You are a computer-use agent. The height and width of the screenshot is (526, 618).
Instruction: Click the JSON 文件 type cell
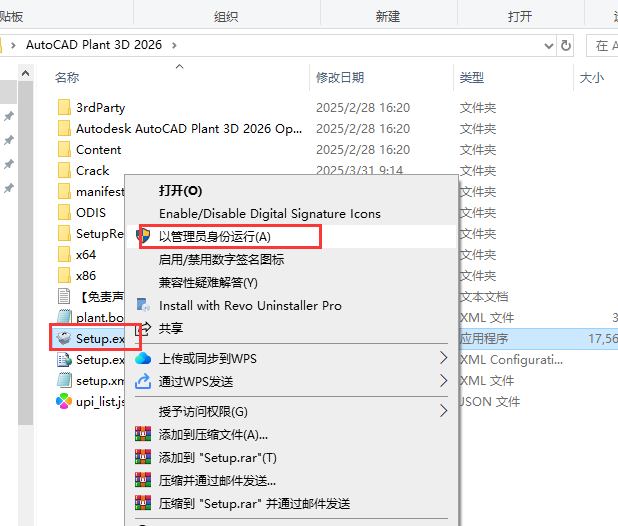[489, 401]
